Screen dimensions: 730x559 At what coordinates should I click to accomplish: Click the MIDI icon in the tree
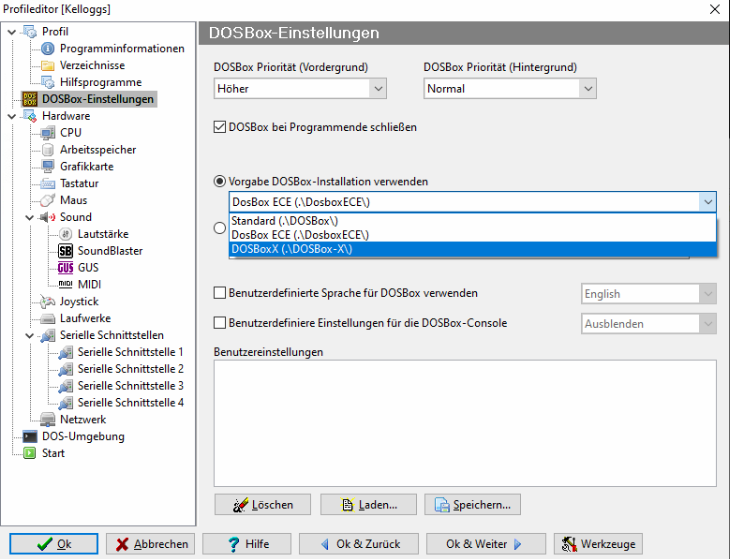click(66, 285)
